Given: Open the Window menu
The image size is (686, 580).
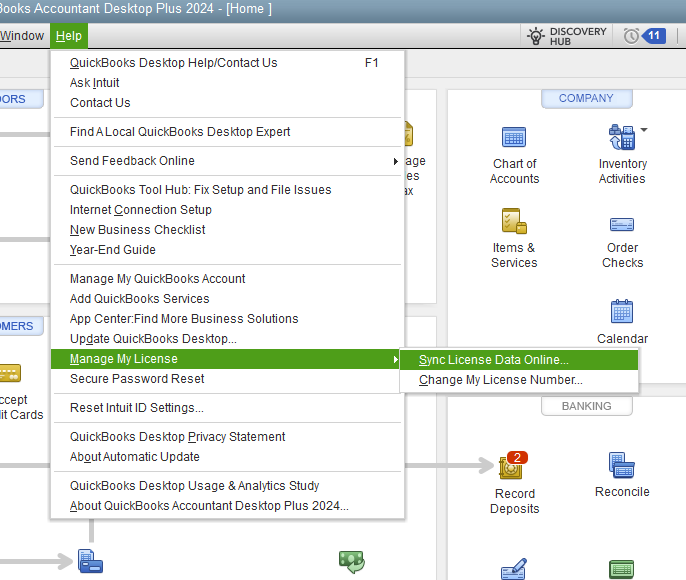Looking at the screenshot, I should coord(22,36).
